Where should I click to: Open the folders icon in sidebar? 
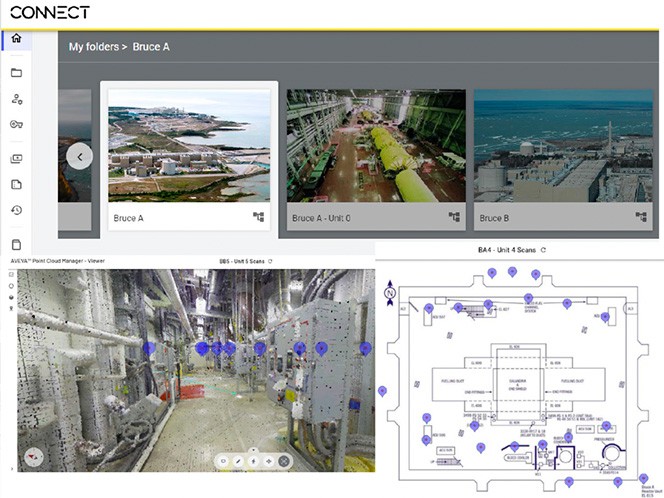point(16,73)
